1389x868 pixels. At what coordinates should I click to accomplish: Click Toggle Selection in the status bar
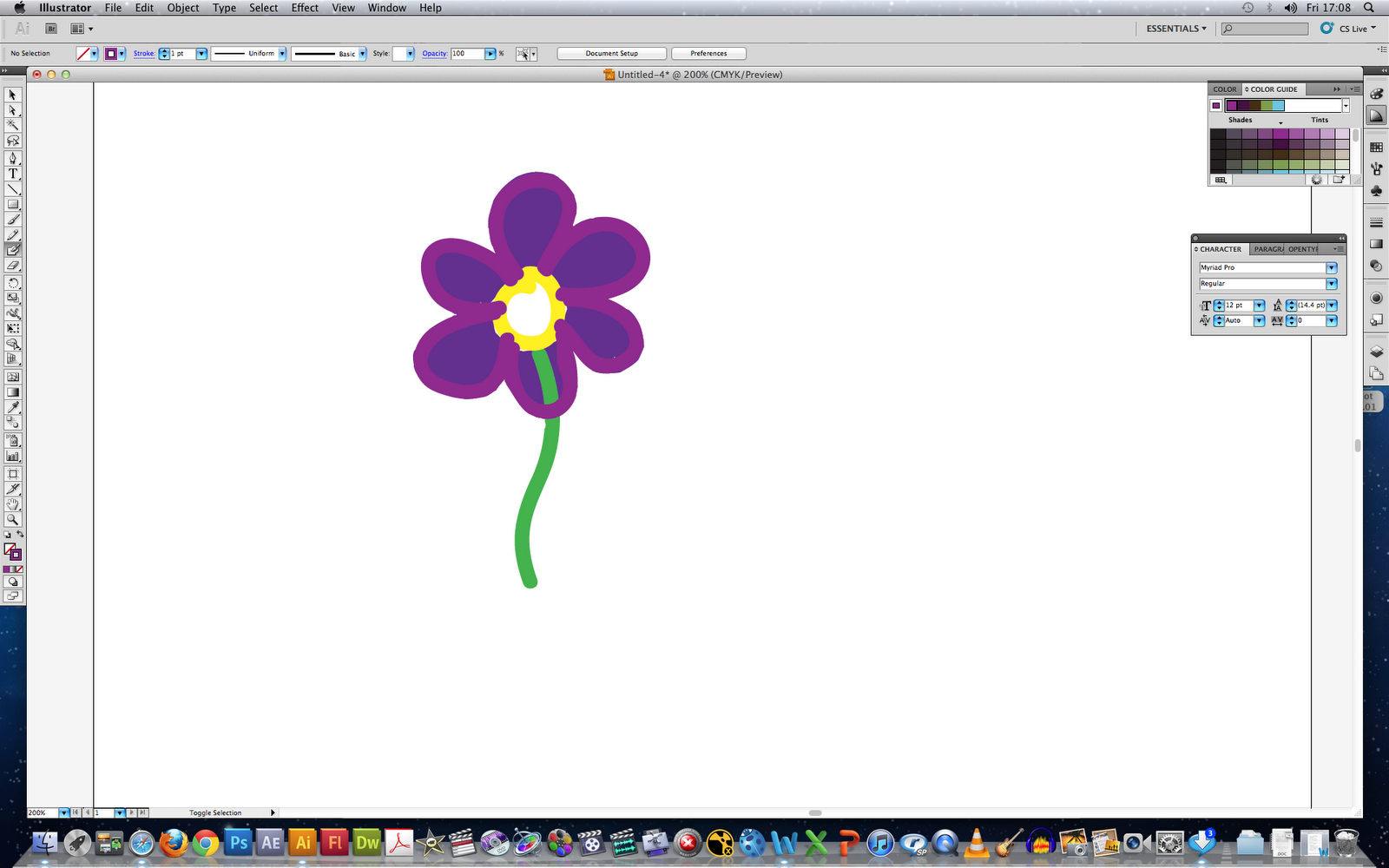[215, 812]
